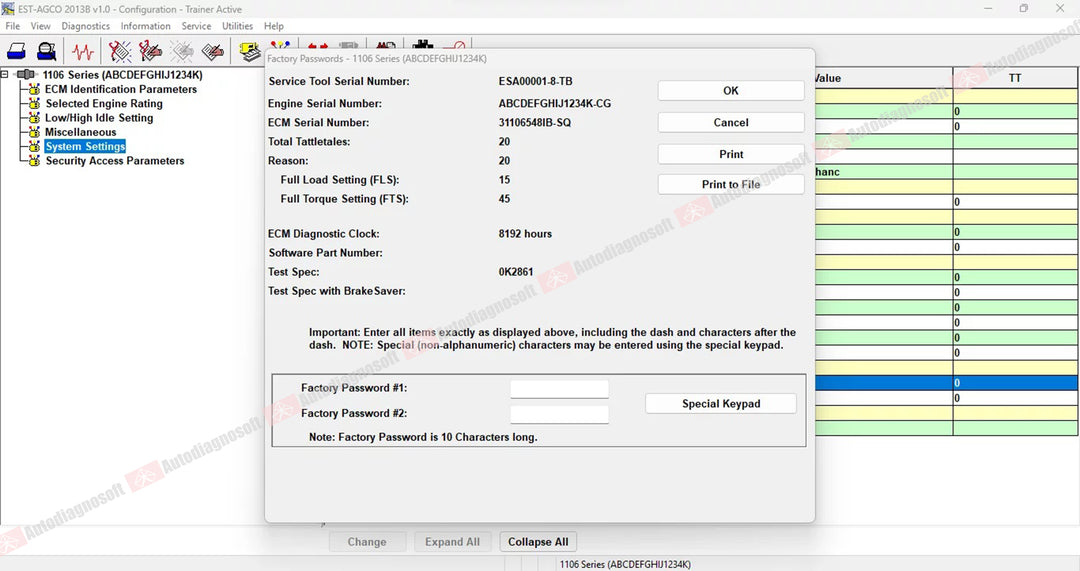Select 1106 Series (ABCDEFGHIJ1234K) tree root
Screen dimensions: 1080x571
[x=123, y=74]
